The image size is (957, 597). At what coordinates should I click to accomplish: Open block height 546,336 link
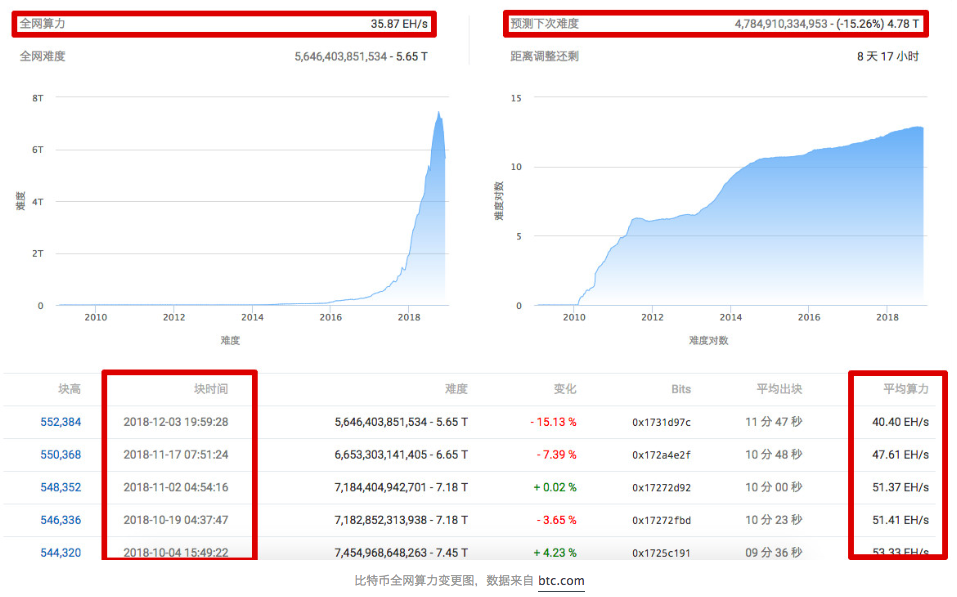(x=60, y=520)
